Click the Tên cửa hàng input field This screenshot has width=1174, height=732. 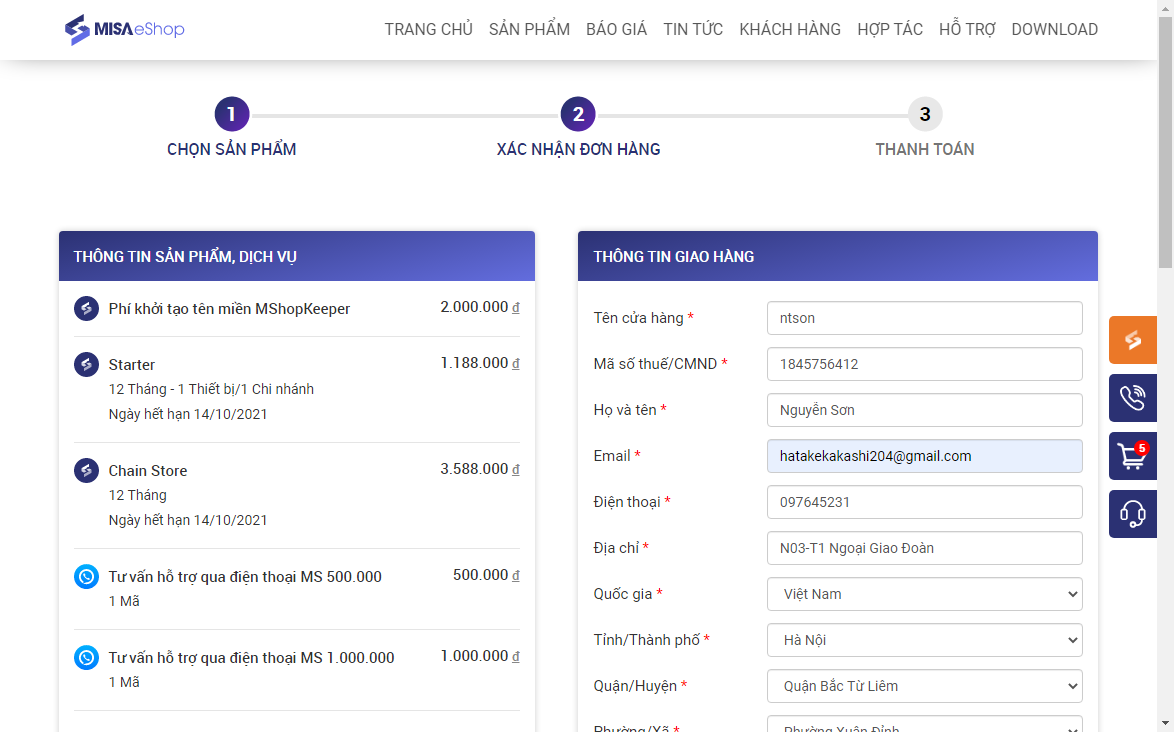click(925, 318)
